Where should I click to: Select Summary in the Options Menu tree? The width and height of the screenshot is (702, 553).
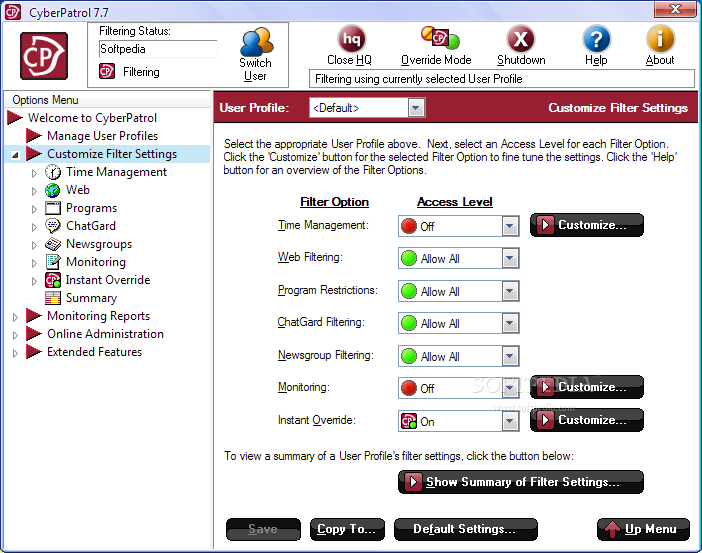(91, 298)
